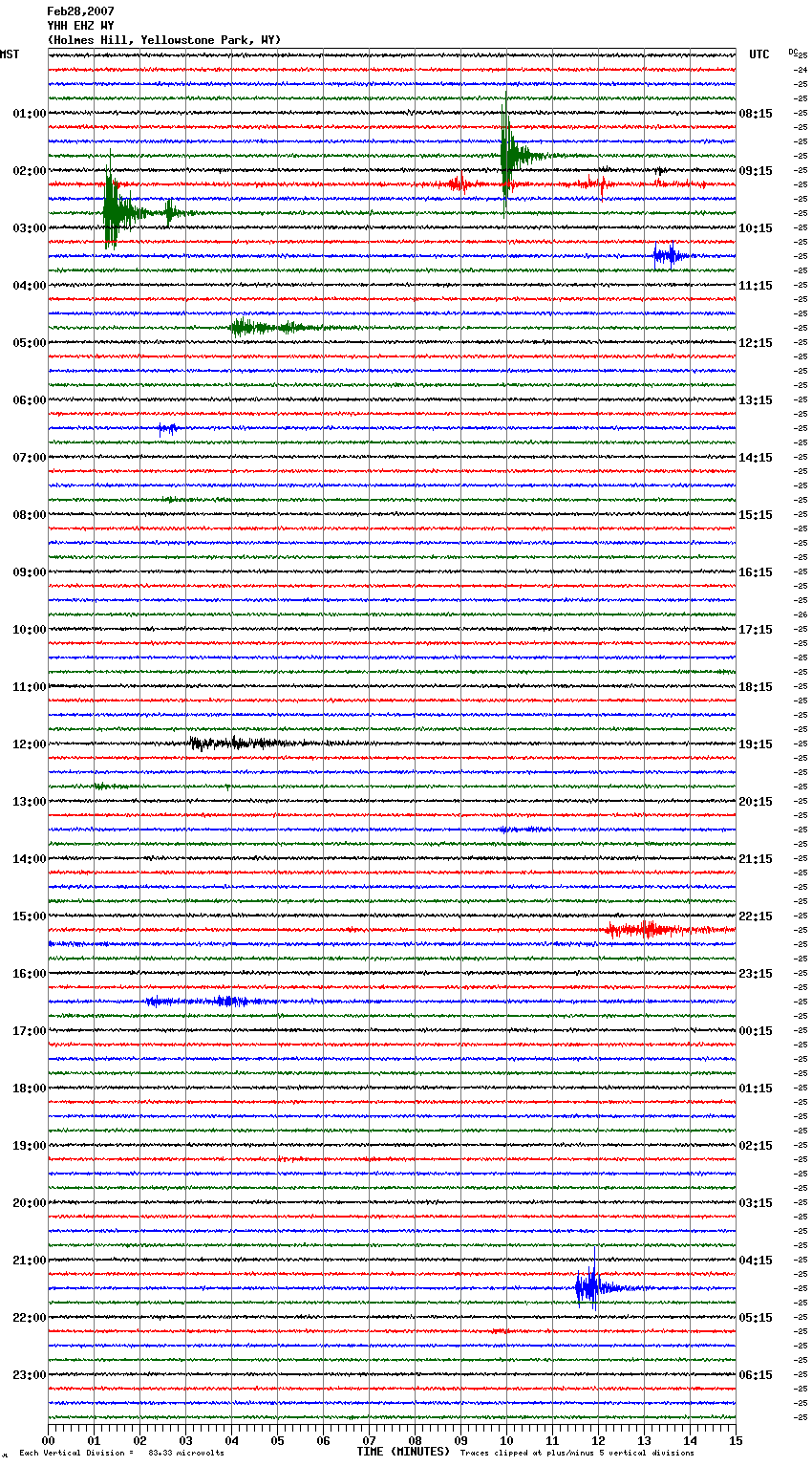812x1466 pixels.
Task: Click the 20:00 MST time label
Action: pos(30,1203)
